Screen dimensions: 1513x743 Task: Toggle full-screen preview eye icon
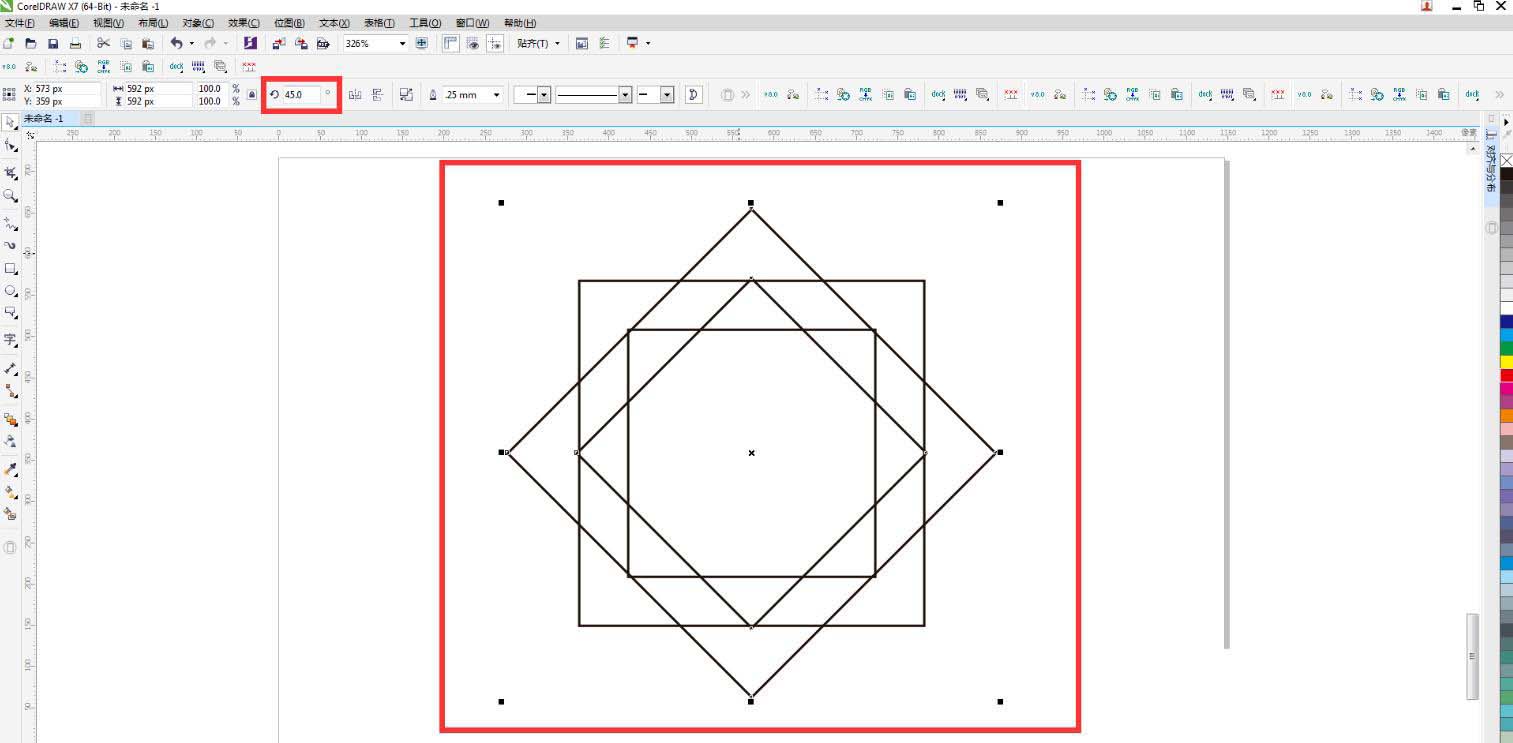pos(472,44)
